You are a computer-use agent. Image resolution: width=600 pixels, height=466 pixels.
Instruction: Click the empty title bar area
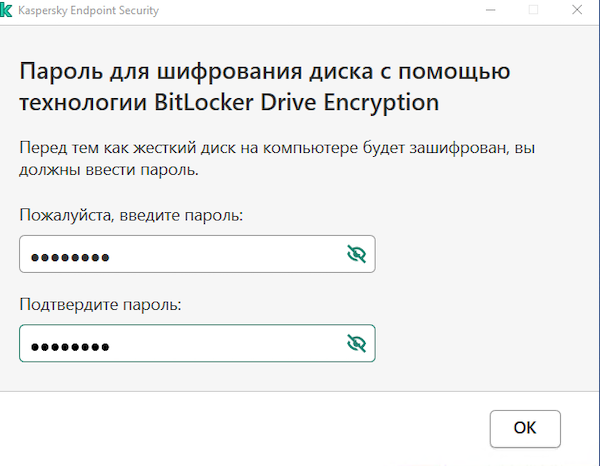pyautogui.click(x=320, y=10)
